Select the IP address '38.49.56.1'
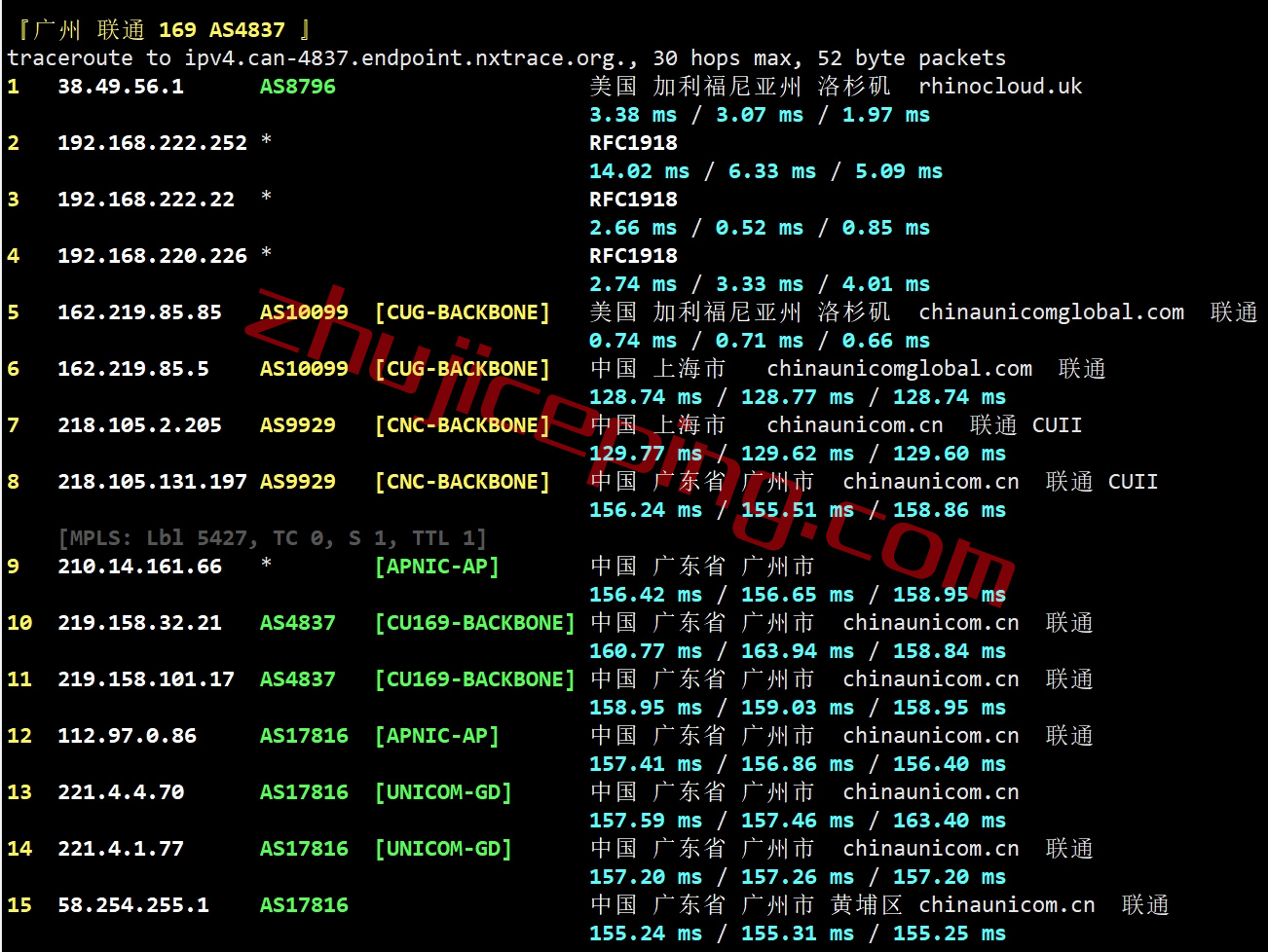 [x=121, y=87]
